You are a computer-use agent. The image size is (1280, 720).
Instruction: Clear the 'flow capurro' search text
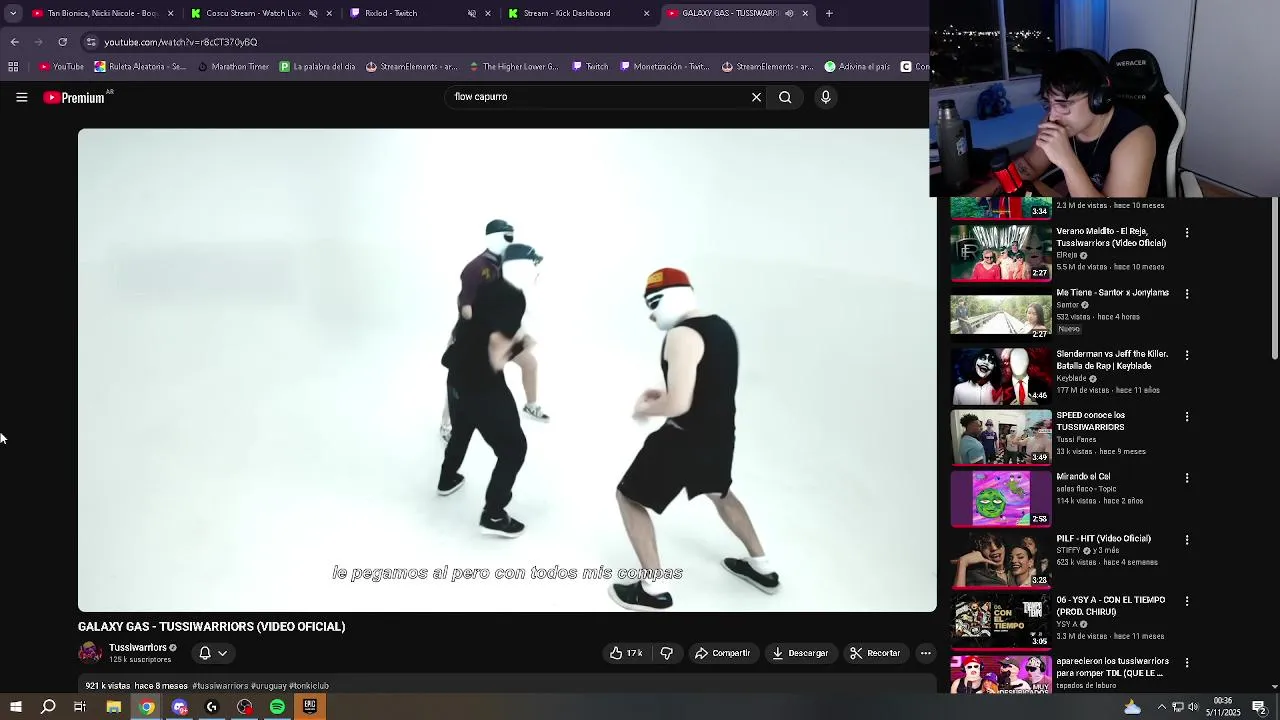point(756,97)
